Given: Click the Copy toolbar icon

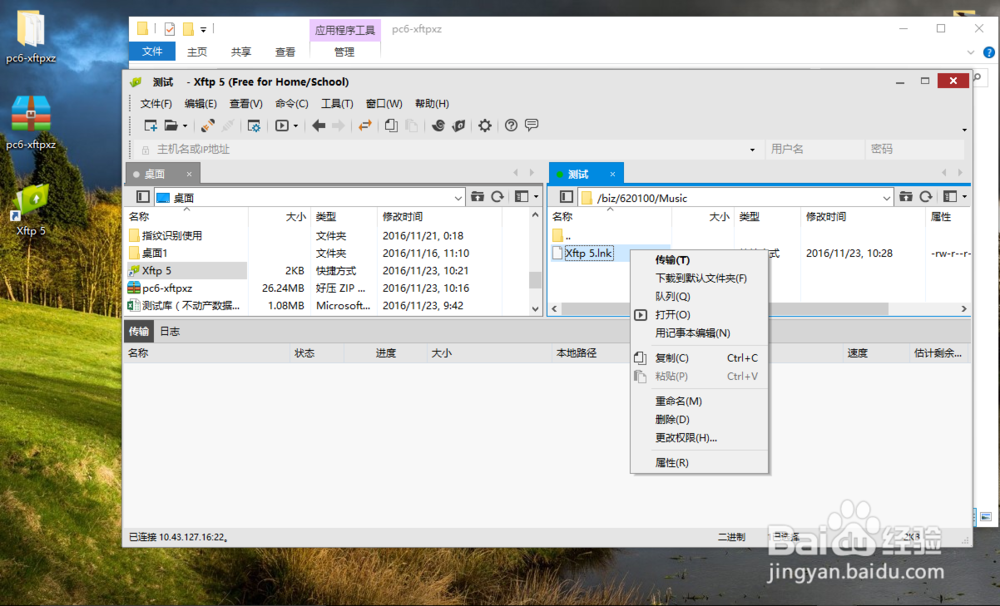Looking at the screenshot, I should (x=392, y=126).
